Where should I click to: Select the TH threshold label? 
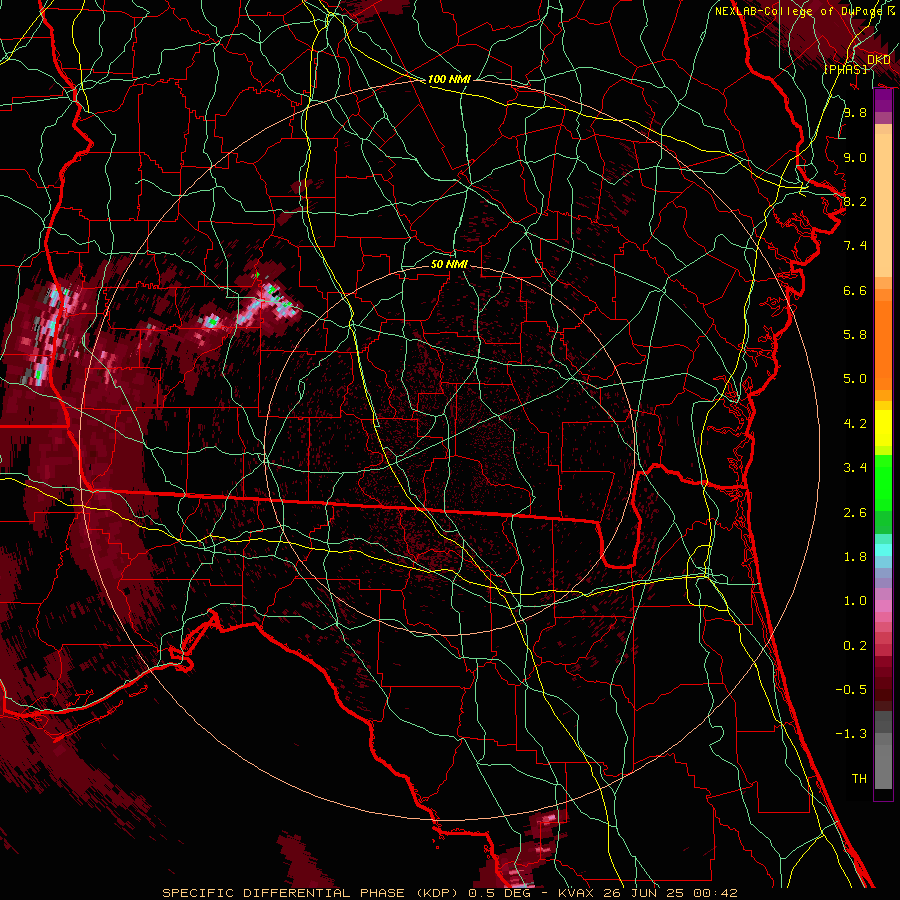pyautogui.click(x=859, y=779)
